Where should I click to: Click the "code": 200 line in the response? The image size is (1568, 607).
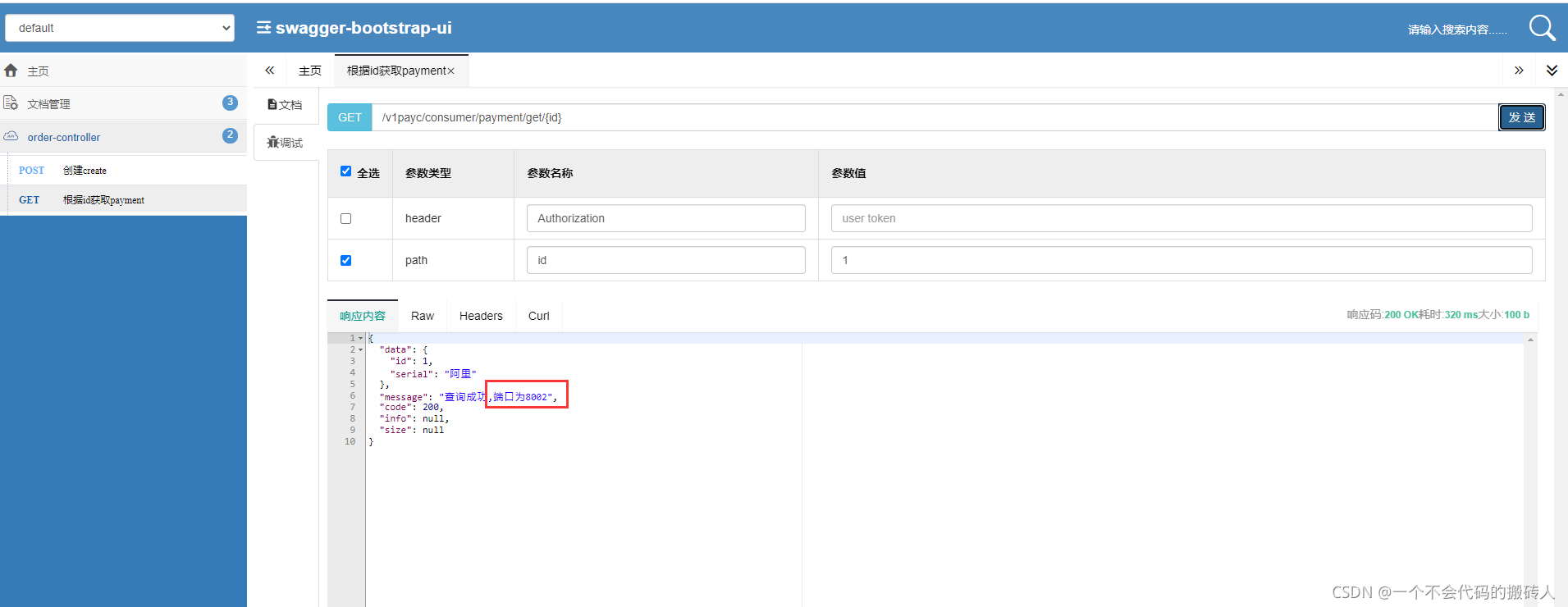(411, 407)
